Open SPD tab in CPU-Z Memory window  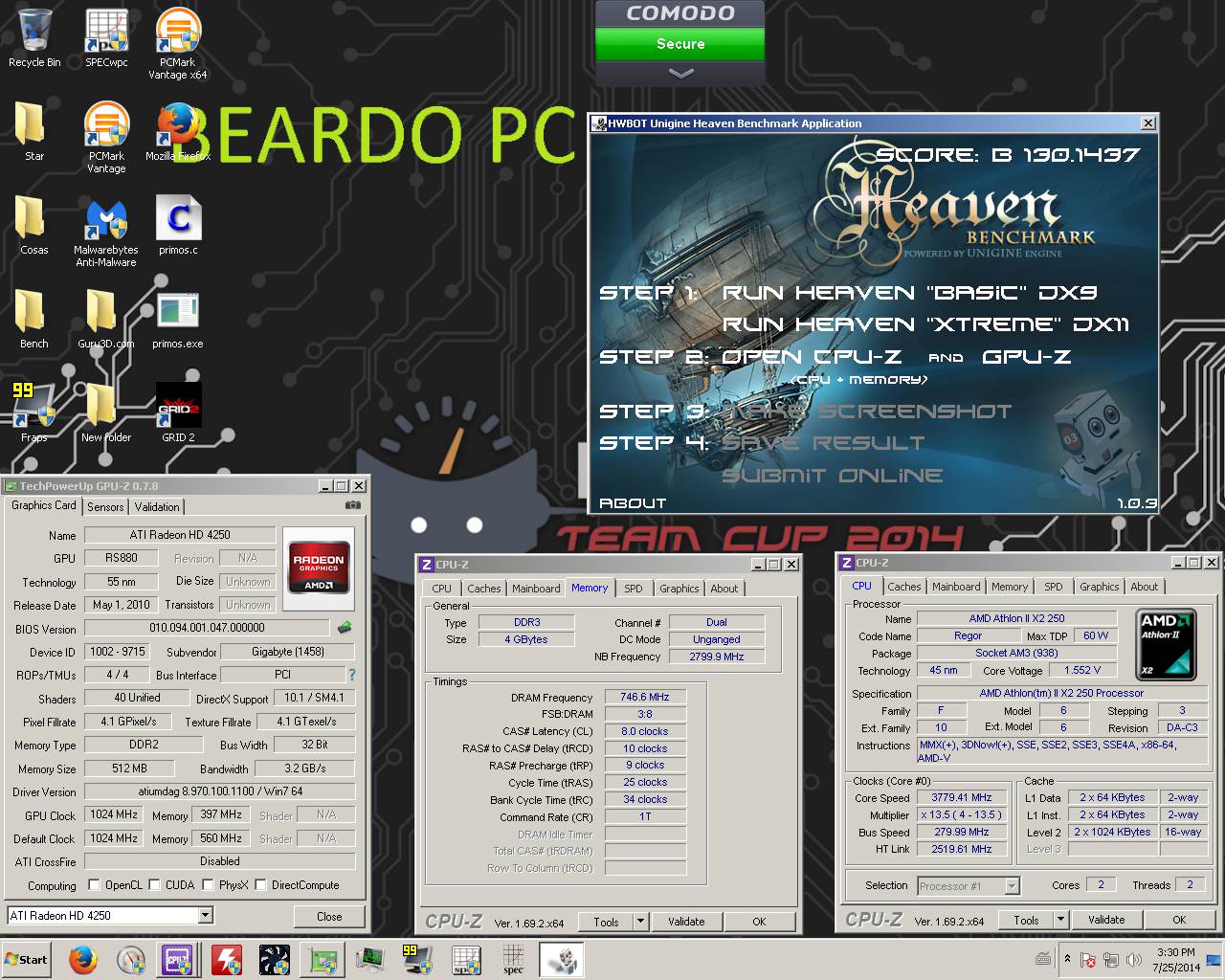point(634,589)
